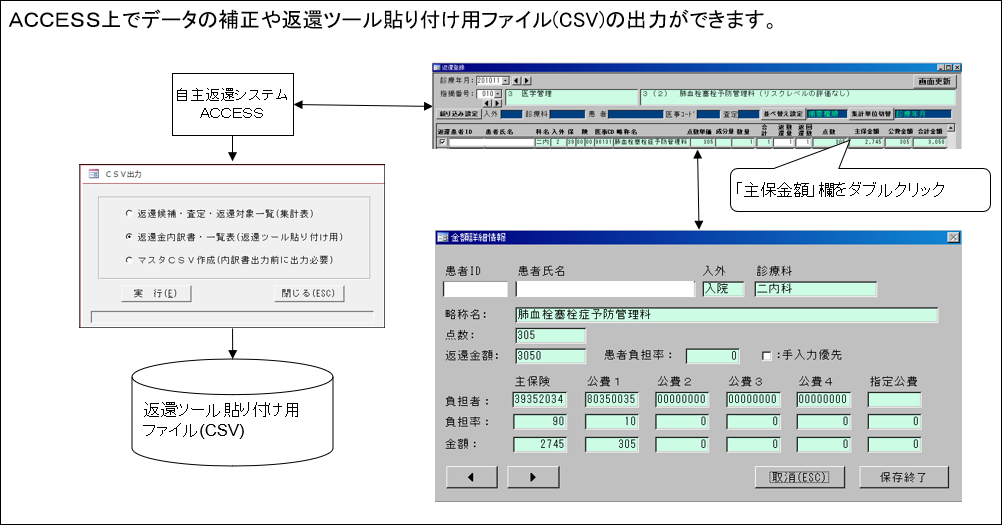Click the 公費1 金額 field 305

(612, 444)
